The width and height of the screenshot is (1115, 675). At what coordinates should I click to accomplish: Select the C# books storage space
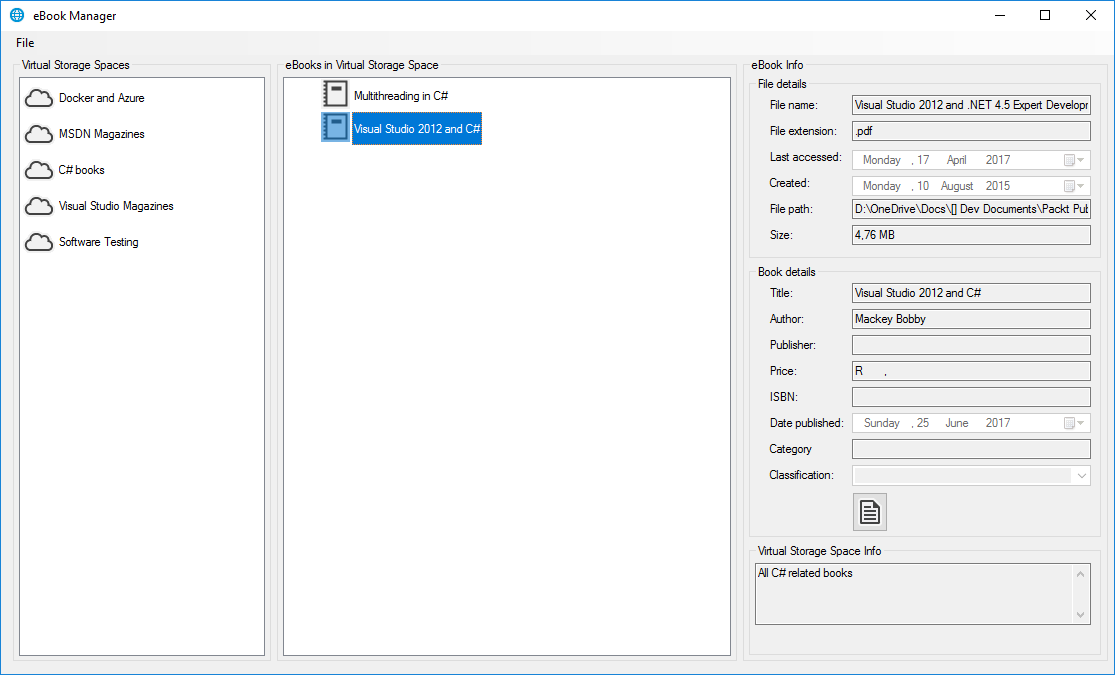82,170
